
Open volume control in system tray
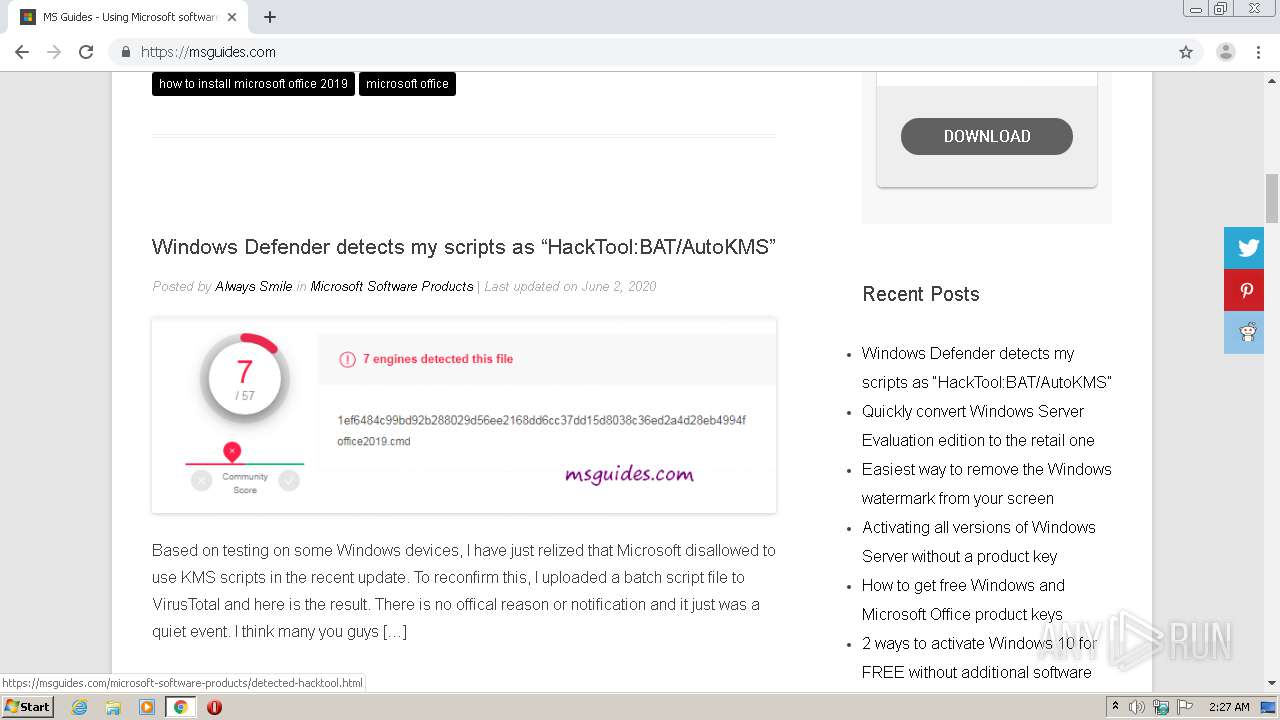1137,707
